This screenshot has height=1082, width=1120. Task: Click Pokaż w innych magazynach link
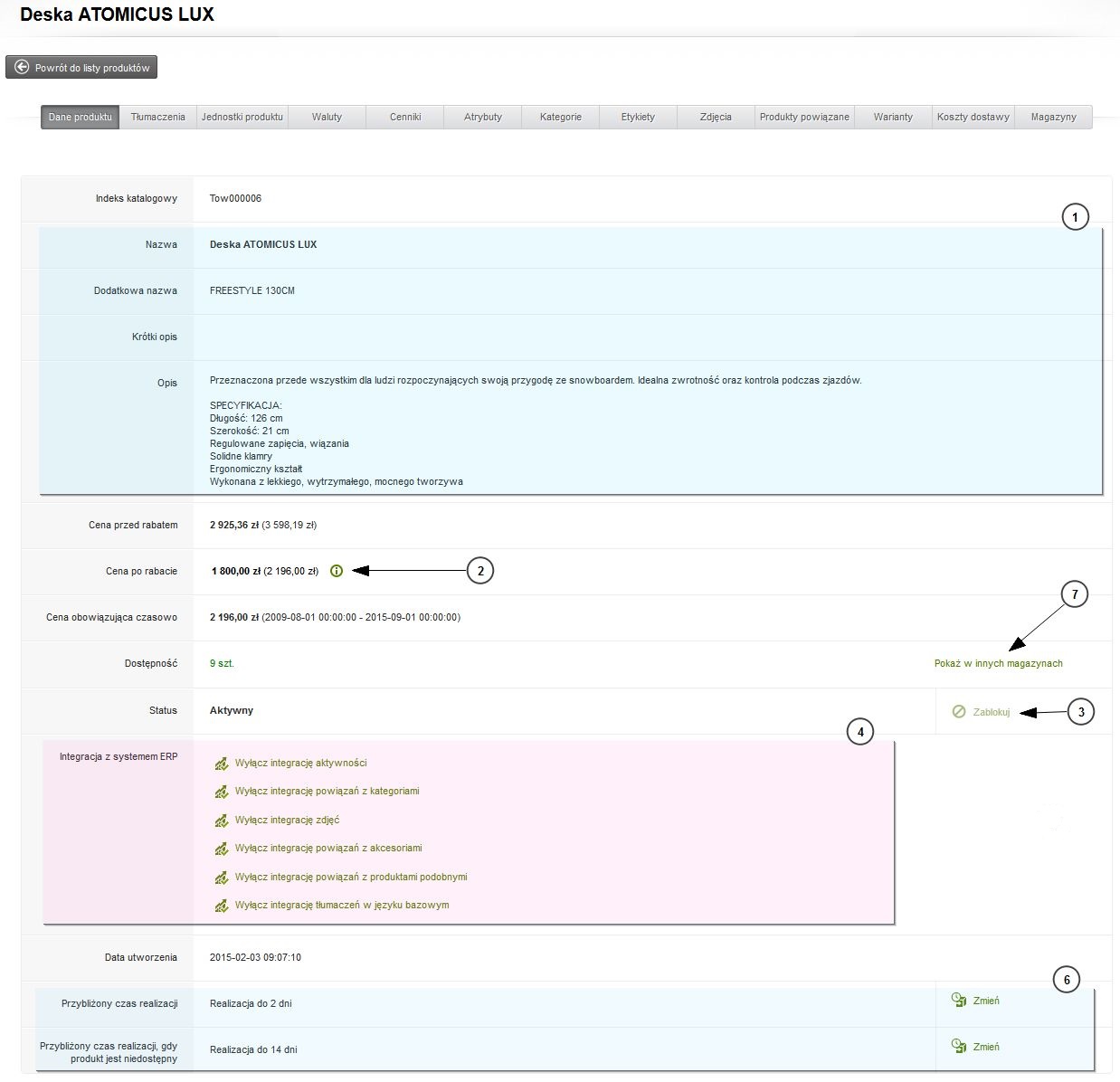coord(999,663)
